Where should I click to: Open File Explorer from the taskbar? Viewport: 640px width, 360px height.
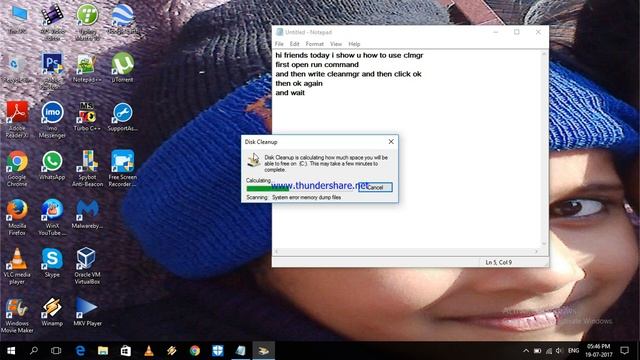pyautogui.click(x=103, y=351)
